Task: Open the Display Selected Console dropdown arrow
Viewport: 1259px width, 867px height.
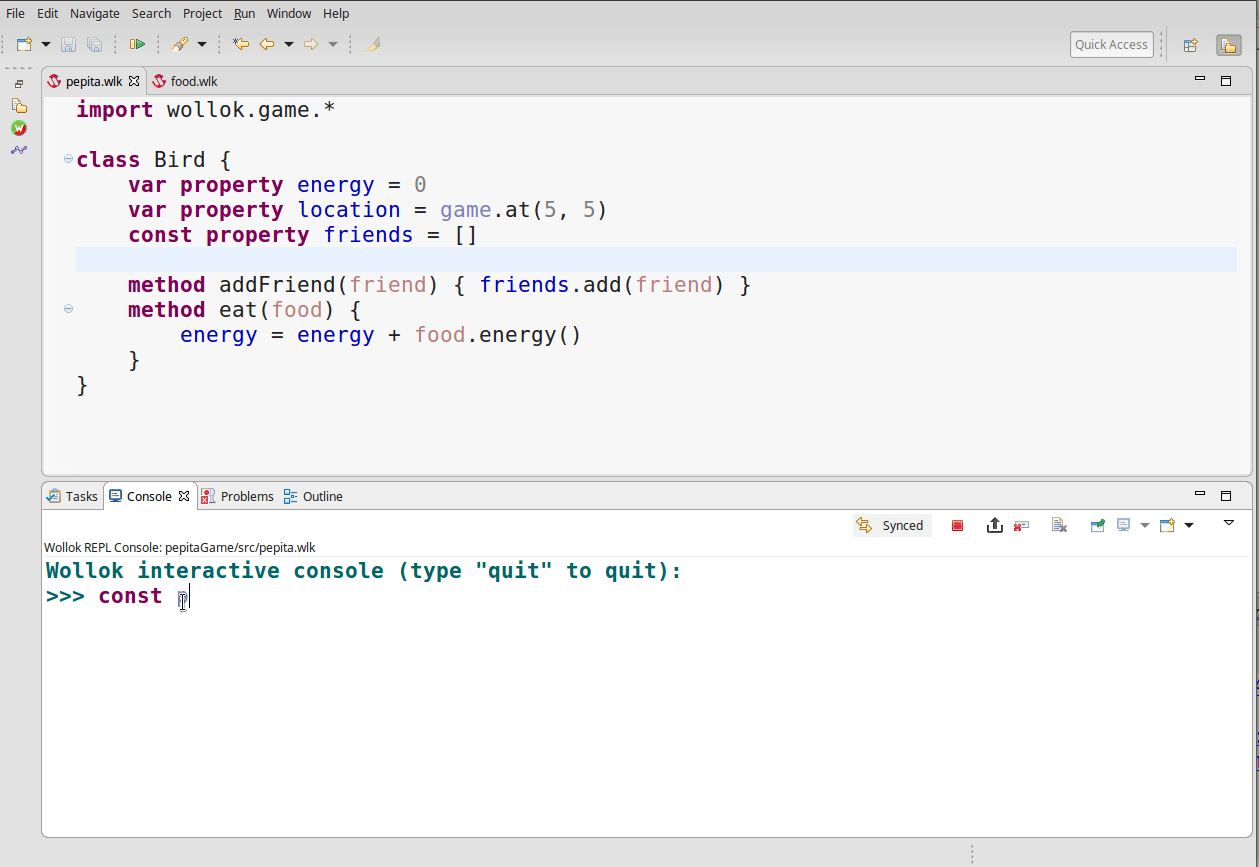Action: click(x=1145, y=525)
